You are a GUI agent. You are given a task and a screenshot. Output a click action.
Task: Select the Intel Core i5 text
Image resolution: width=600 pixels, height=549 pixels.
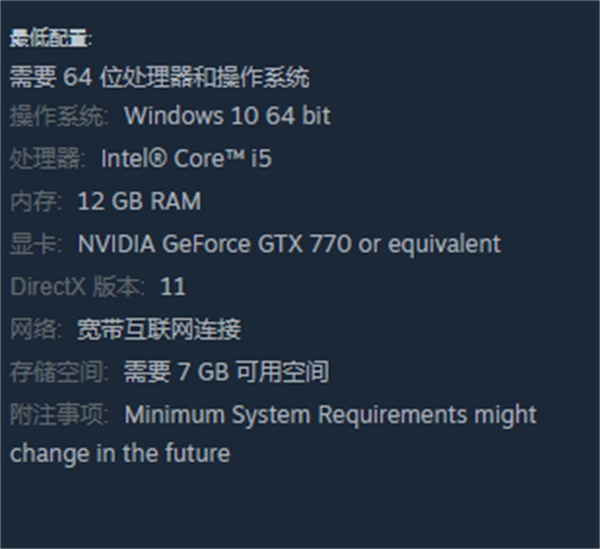pos(186,158)
